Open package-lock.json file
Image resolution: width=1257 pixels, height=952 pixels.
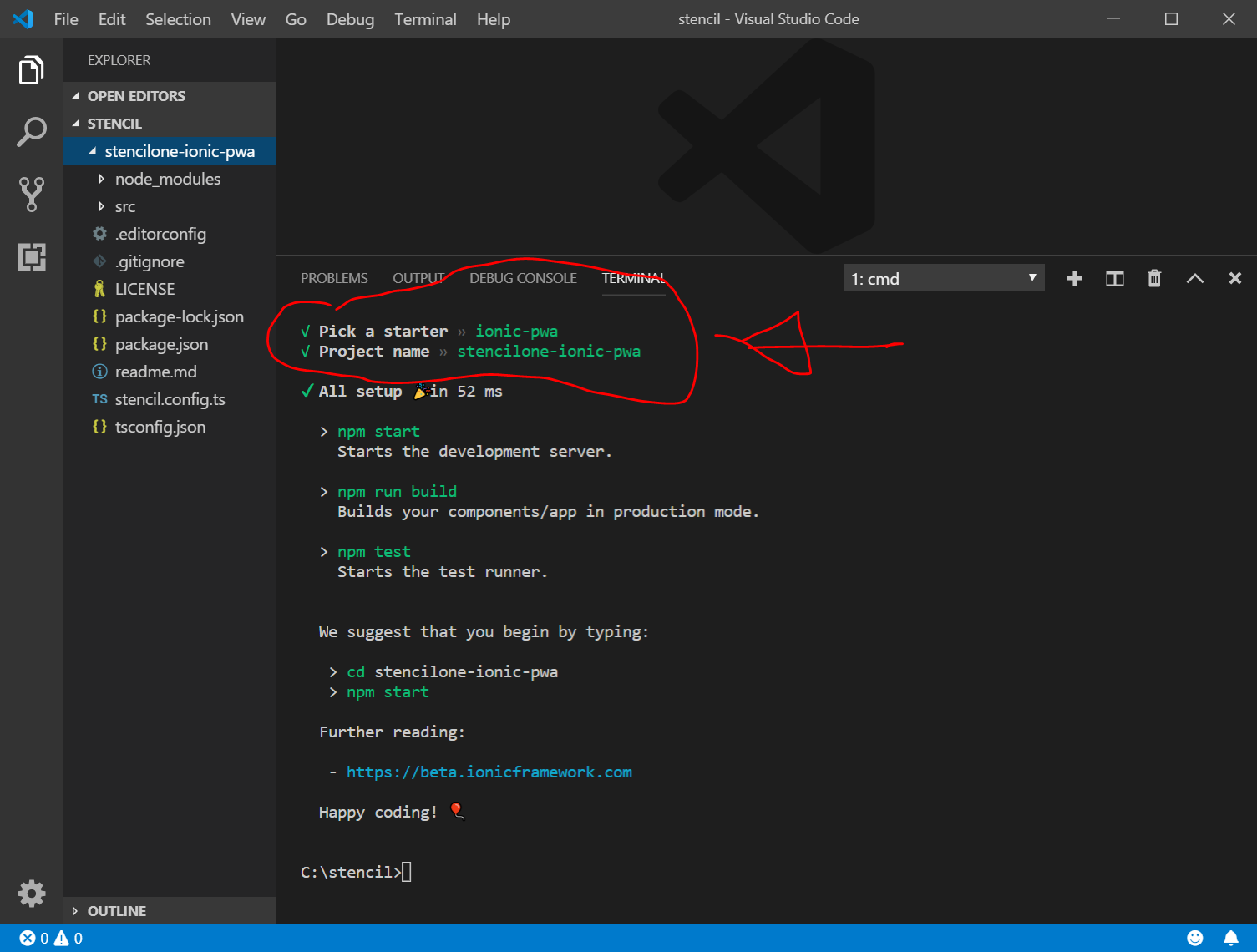click(169, 316)
